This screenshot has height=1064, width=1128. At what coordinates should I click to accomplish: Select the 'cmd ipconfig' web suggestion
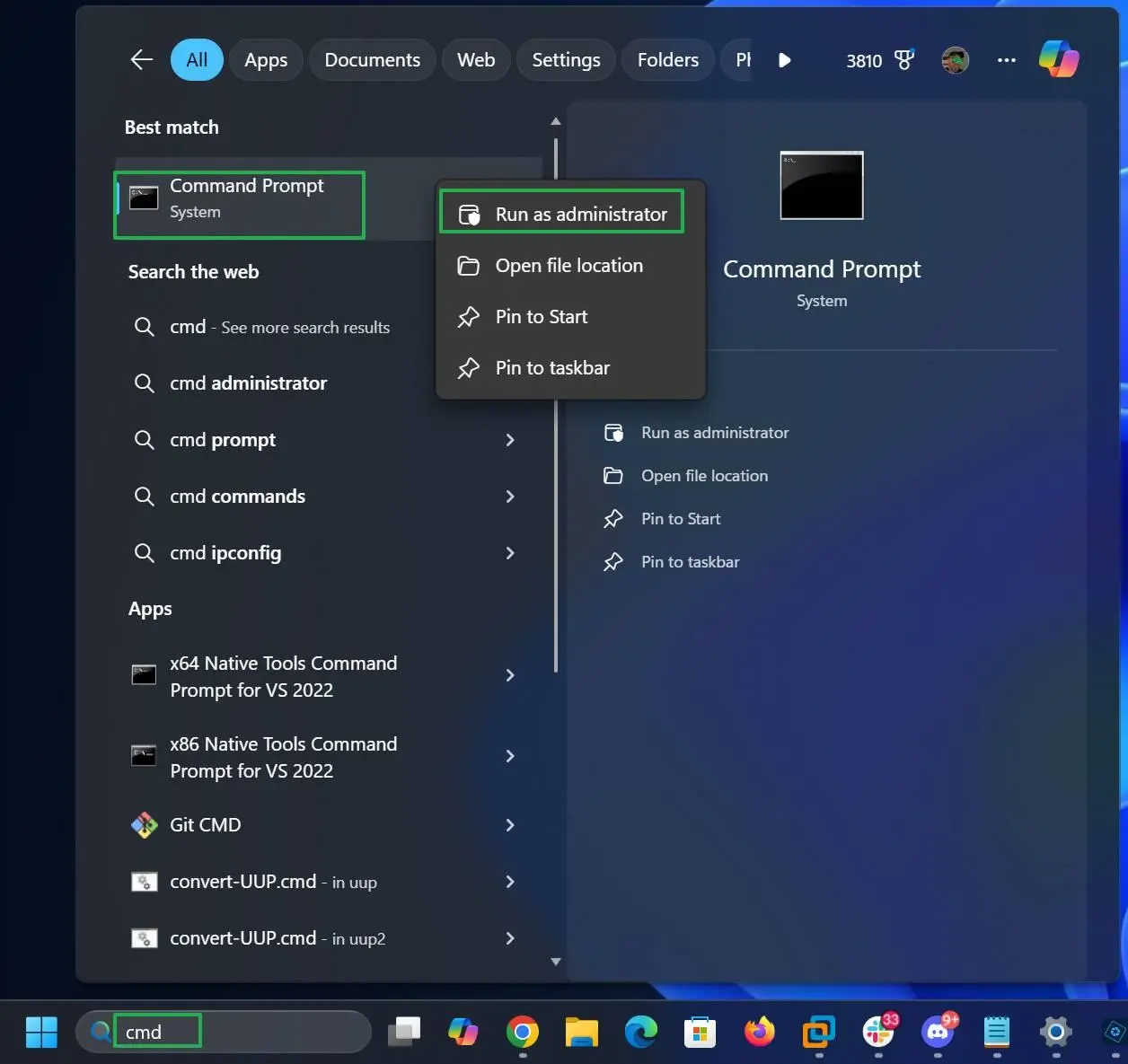tap(225, 553)
